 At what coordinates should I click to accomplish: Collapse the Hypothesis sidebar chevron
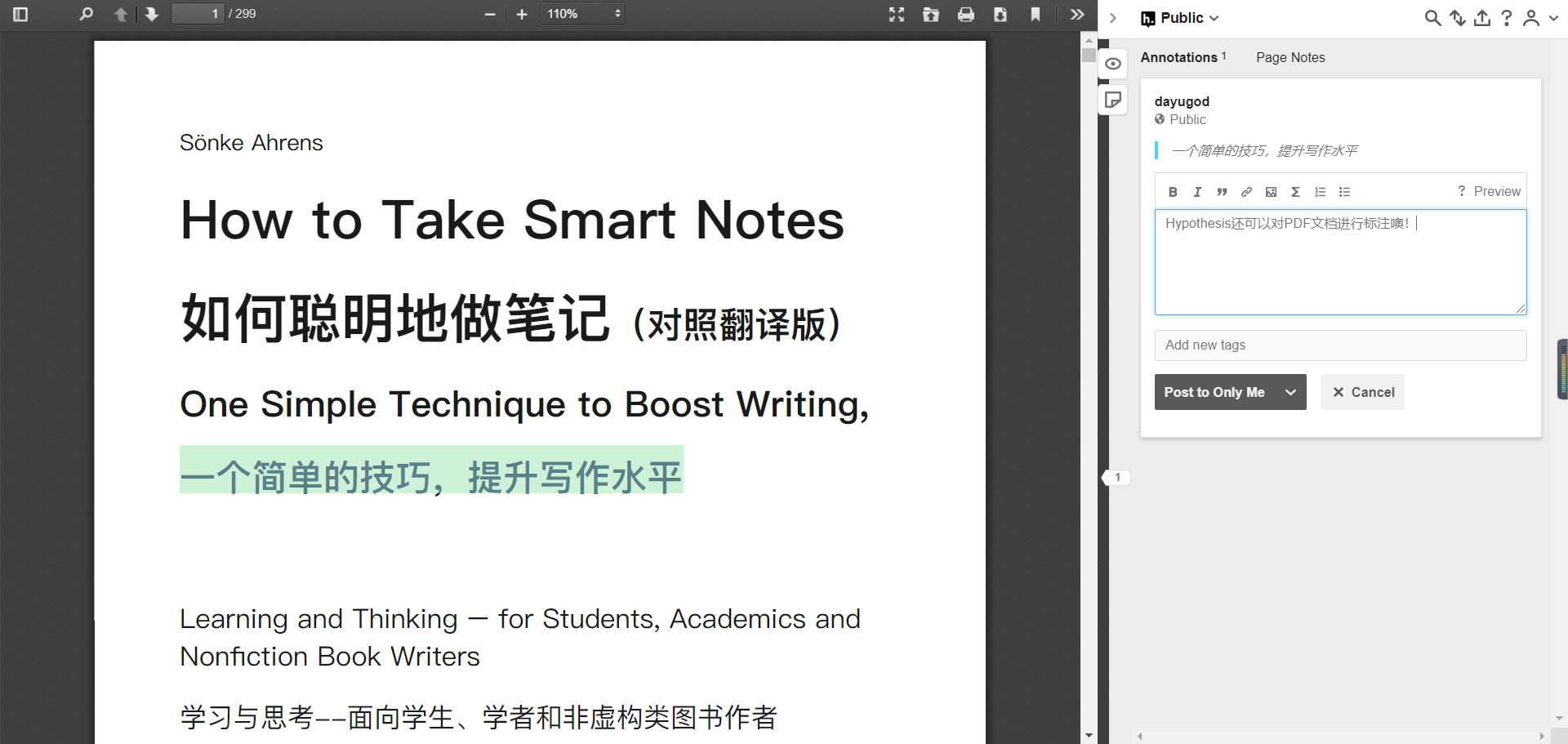(1112, 18)
